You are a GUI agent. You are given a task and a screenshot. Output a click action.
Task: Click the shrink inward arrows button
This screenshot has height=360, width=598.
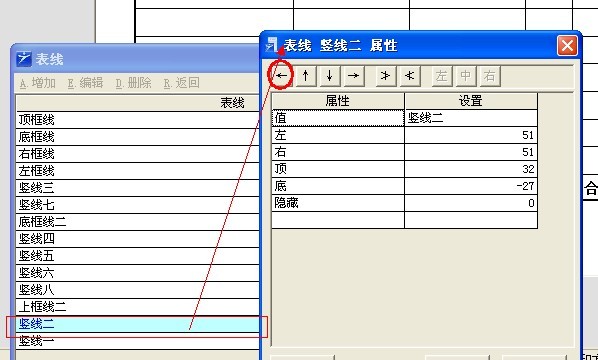(x=410, y=76)
